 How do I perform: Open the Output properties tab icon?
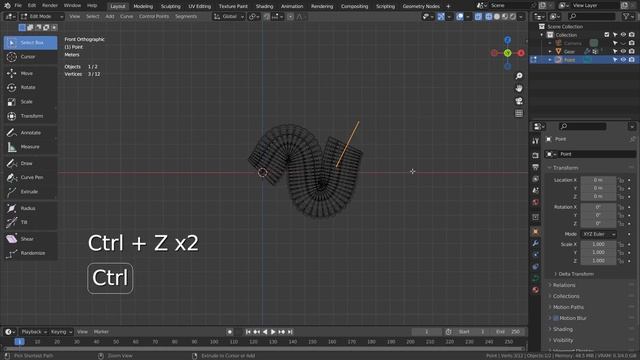point(536,167)
